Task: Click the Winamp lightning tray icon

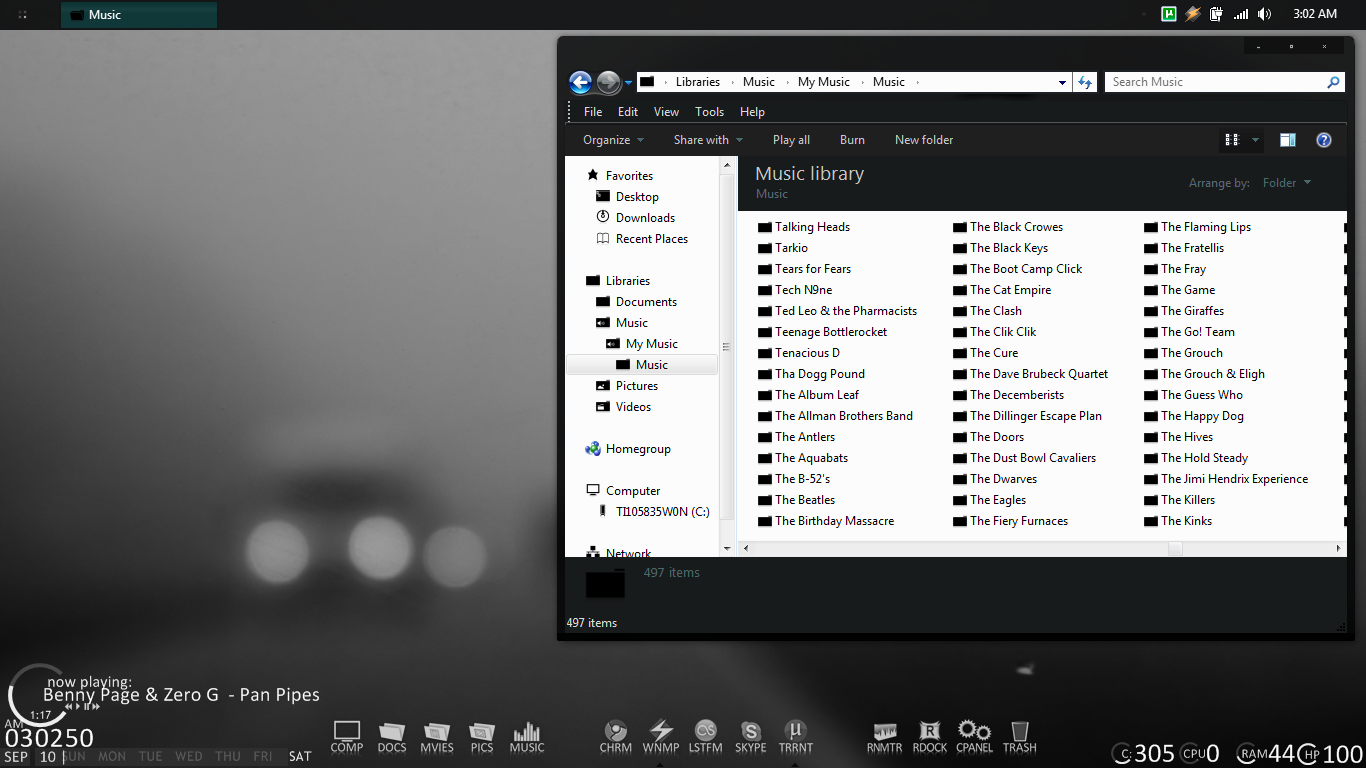Action: (1193, 14)
